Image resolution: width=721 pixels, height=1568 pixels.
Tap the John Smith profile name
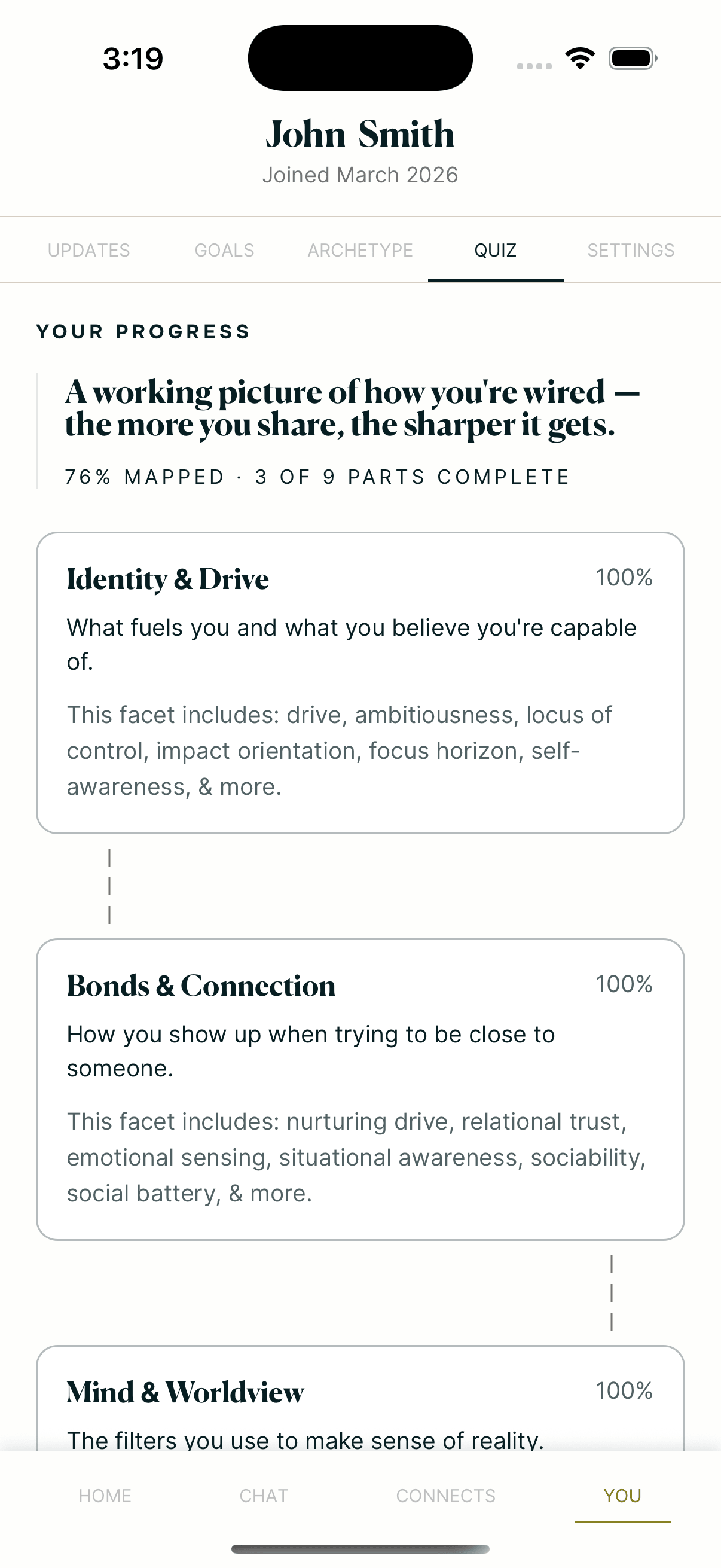[360, 134]
